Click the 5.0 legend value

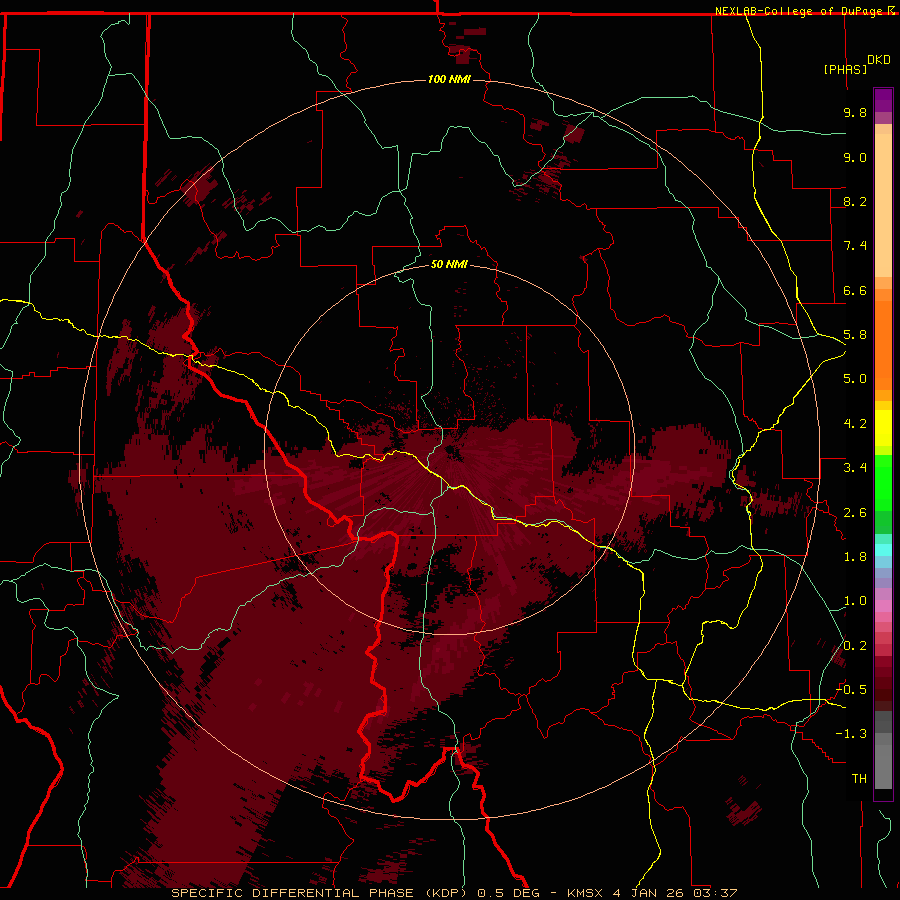point(855,379)
